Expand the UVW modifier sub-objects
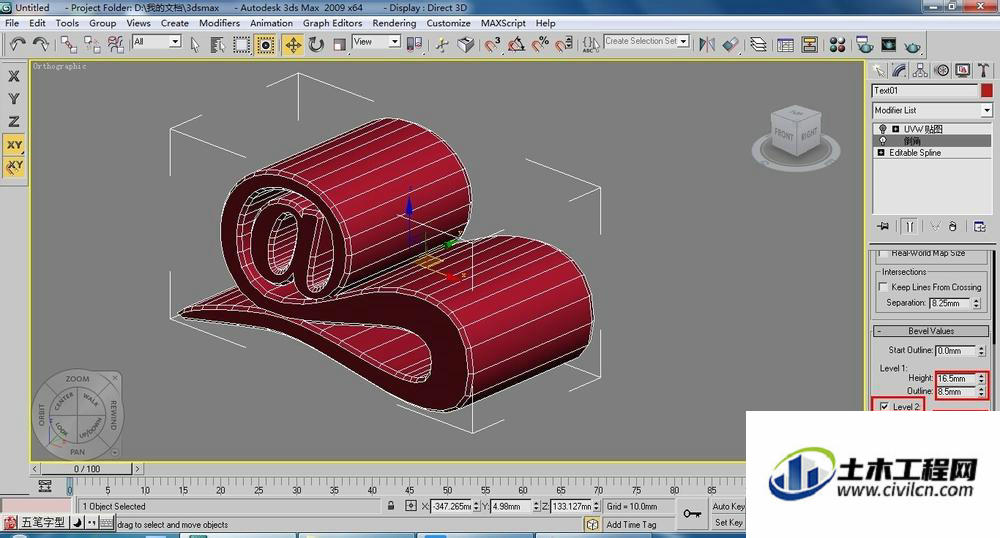The width and height of the screenshot is (1000, 538). pyautogui.click(x=895, y=129)
